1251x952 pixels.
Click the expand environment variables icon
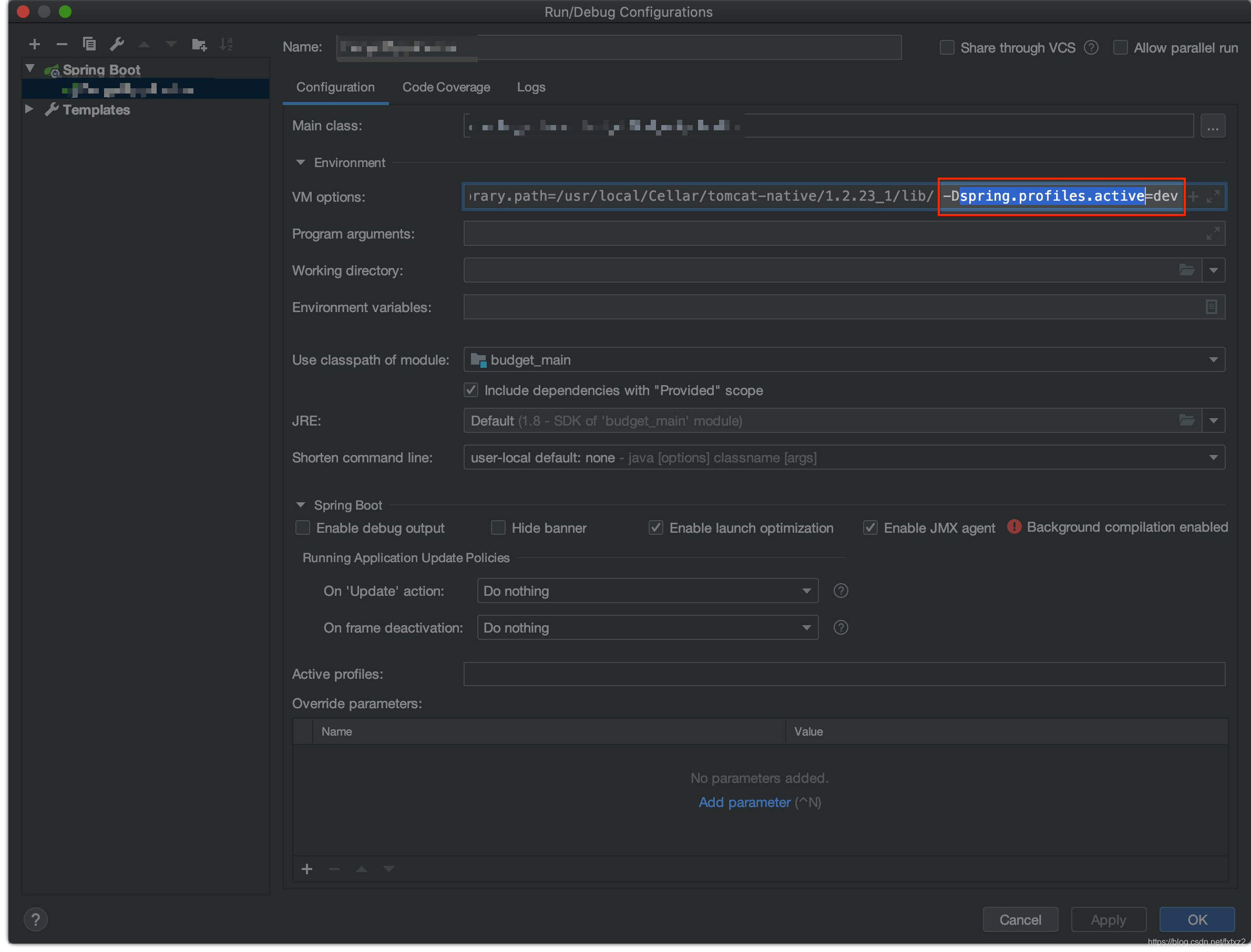1212,307
